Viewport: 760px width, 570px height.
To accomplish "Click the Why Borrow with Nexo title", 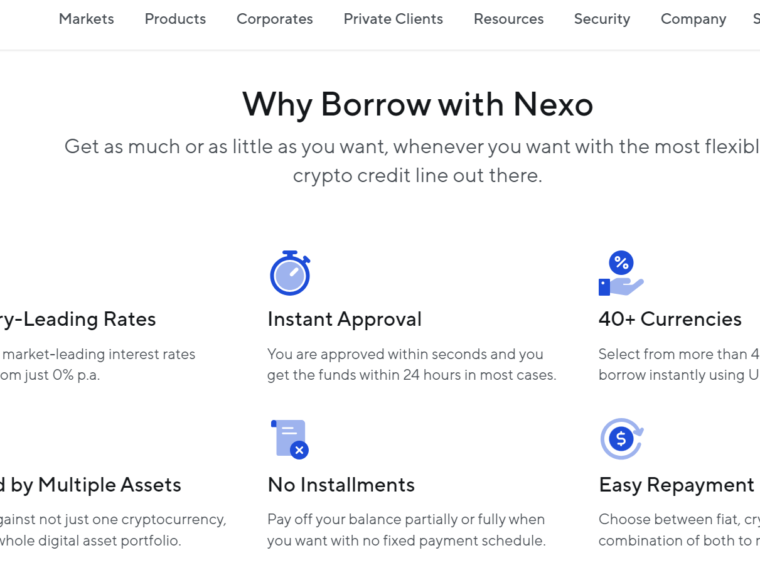I will tap(417, 105).
